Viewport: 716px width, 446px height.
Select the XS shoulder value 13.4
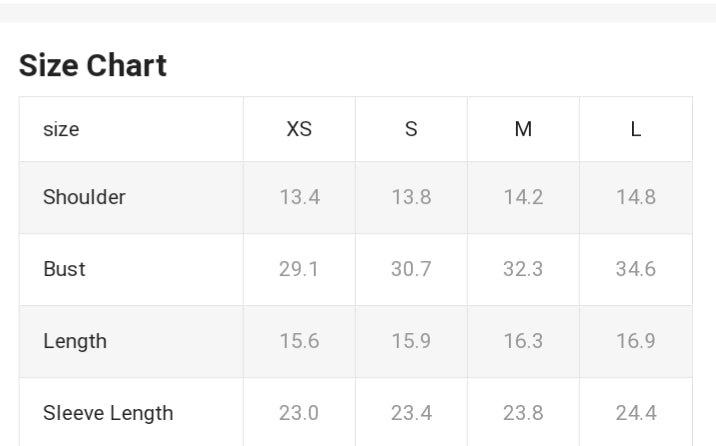pos(299,197)
